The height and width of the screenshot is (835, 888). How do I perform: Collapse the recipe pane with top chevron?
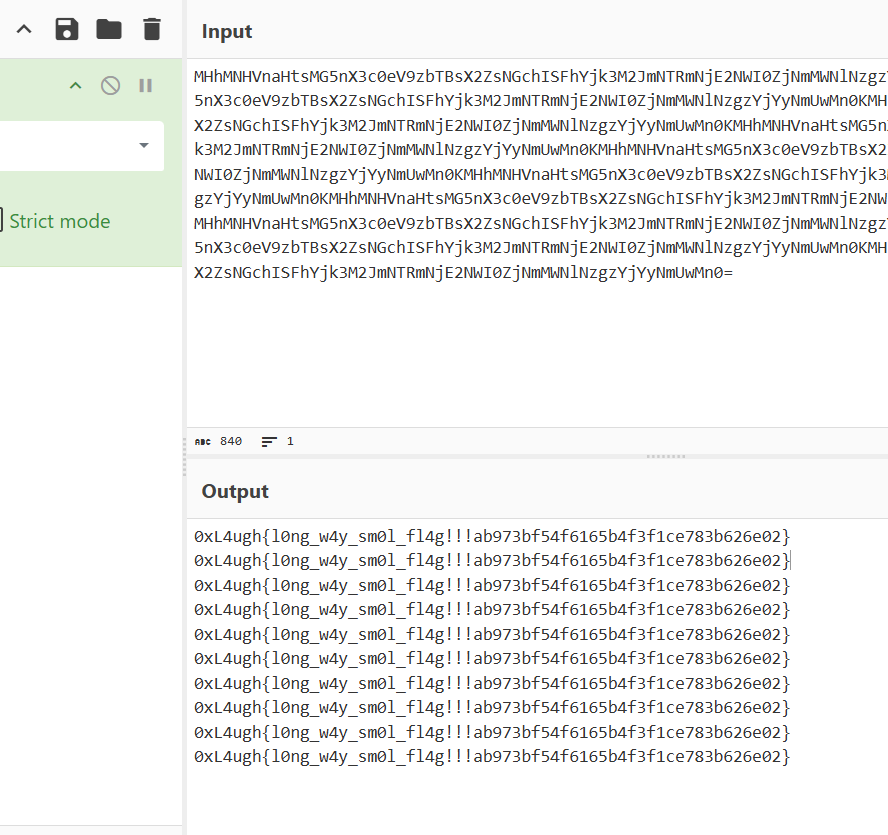click(24, 29)
